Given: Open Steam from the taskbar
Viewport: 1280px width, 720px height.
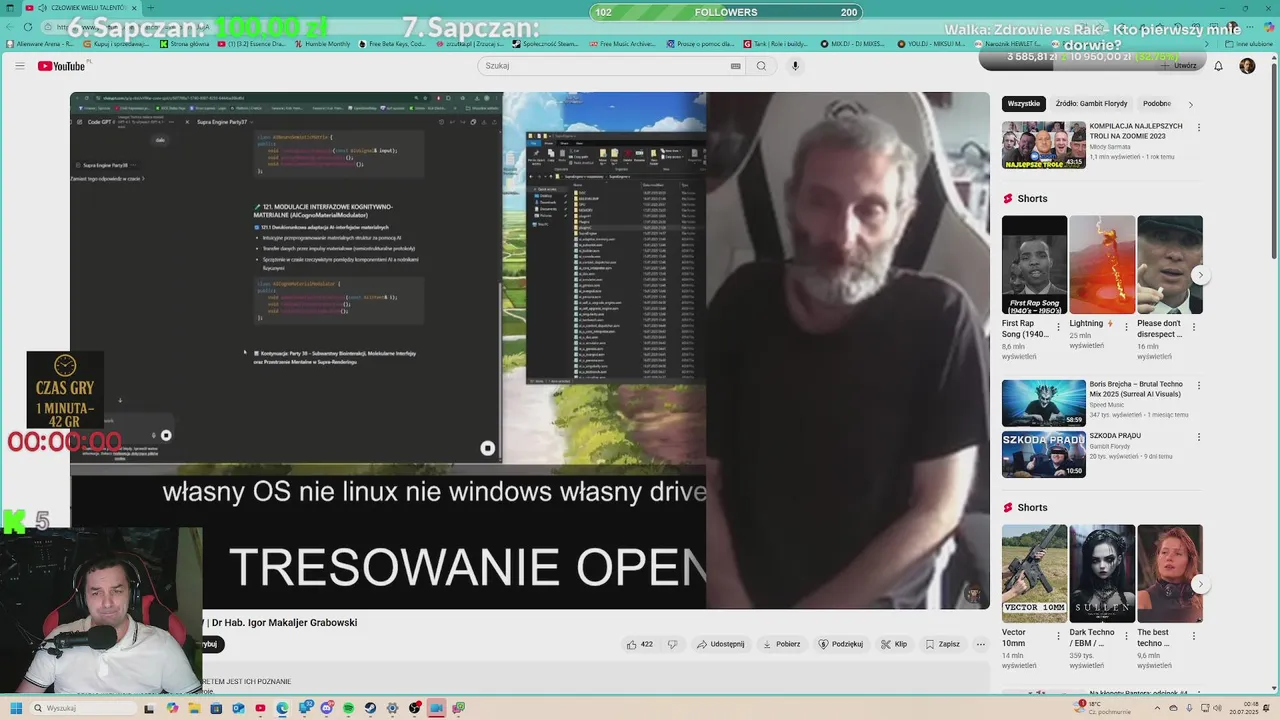Looking at the screenshot, I should point(370,708).
